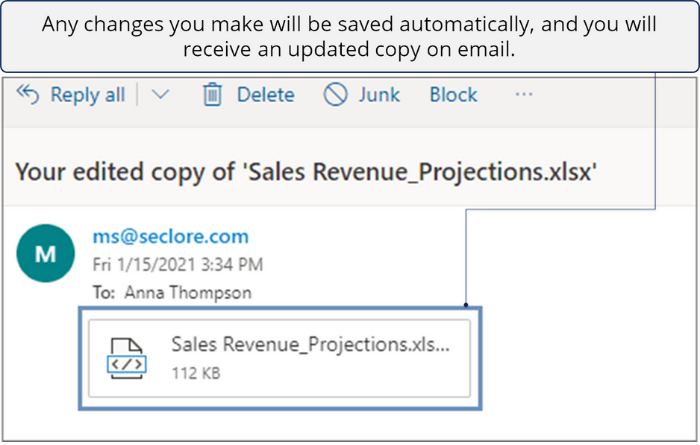Select the 'Your edited copy' subject line

point(306,172)
